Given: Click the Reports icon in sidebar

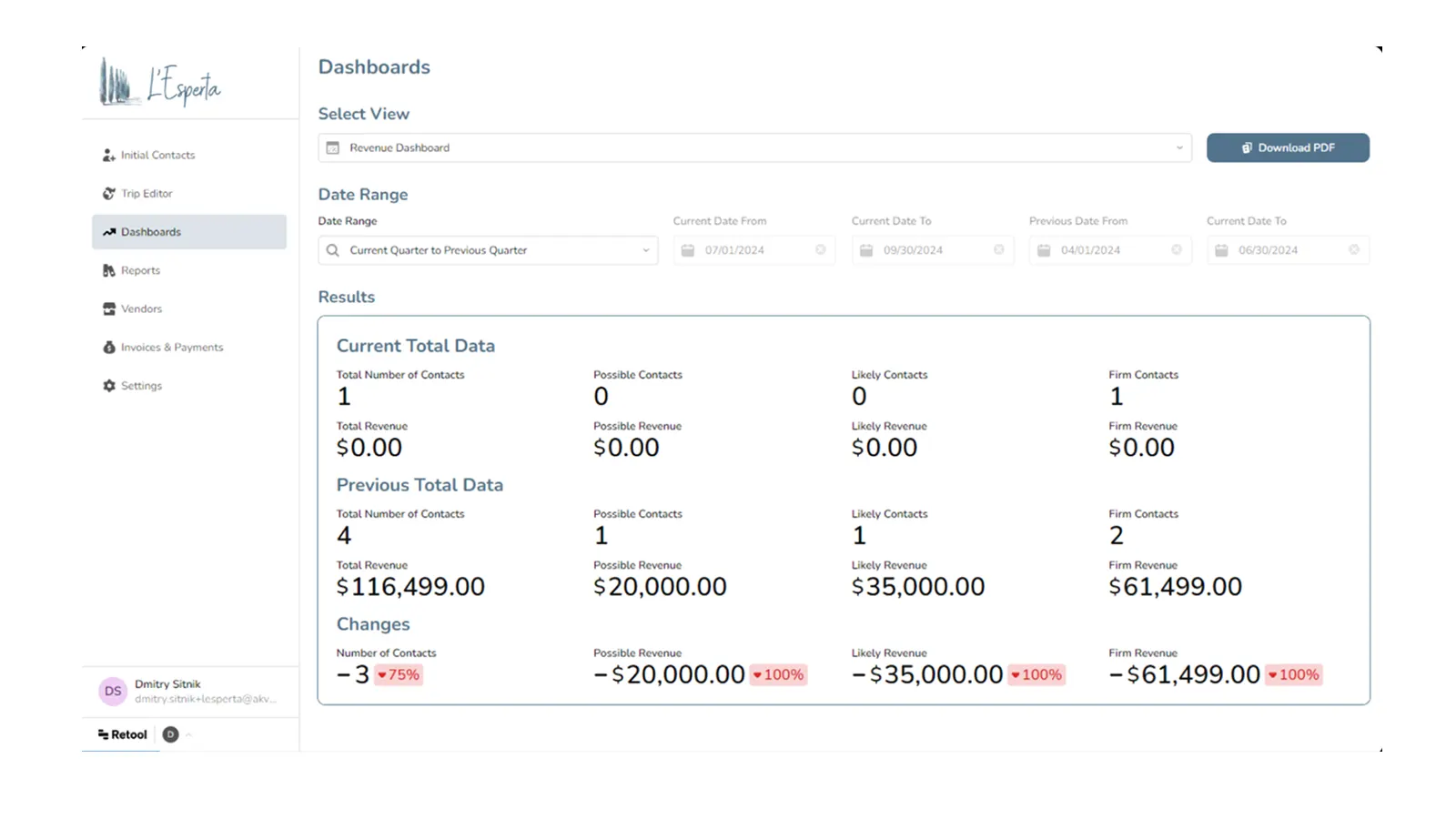Looking at the screenshot, I should coord(109,270).
